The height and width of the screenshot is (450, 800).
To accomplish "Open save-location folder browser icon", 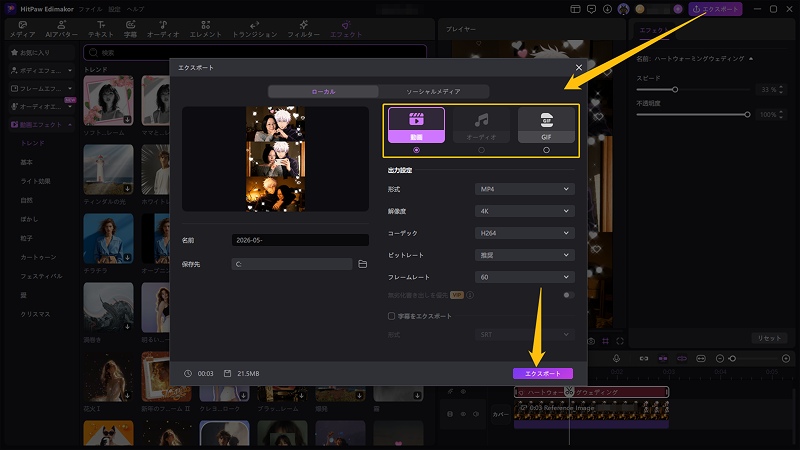I will tap(362, 264).
